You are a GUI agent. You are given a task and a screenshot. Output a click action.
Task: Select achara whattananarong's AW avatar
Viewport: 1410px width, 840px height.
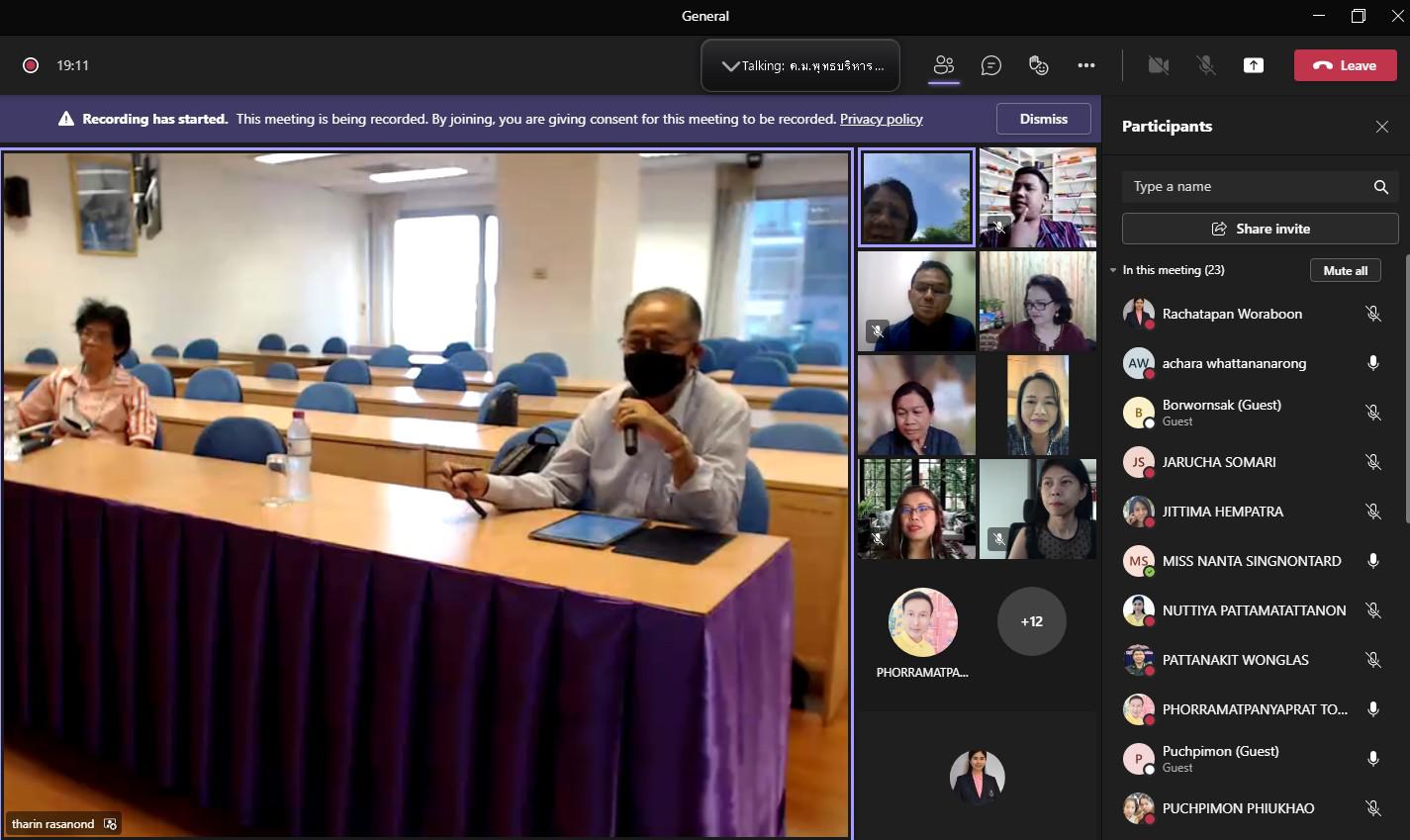pyautogui.click(x=1139, y=363)
